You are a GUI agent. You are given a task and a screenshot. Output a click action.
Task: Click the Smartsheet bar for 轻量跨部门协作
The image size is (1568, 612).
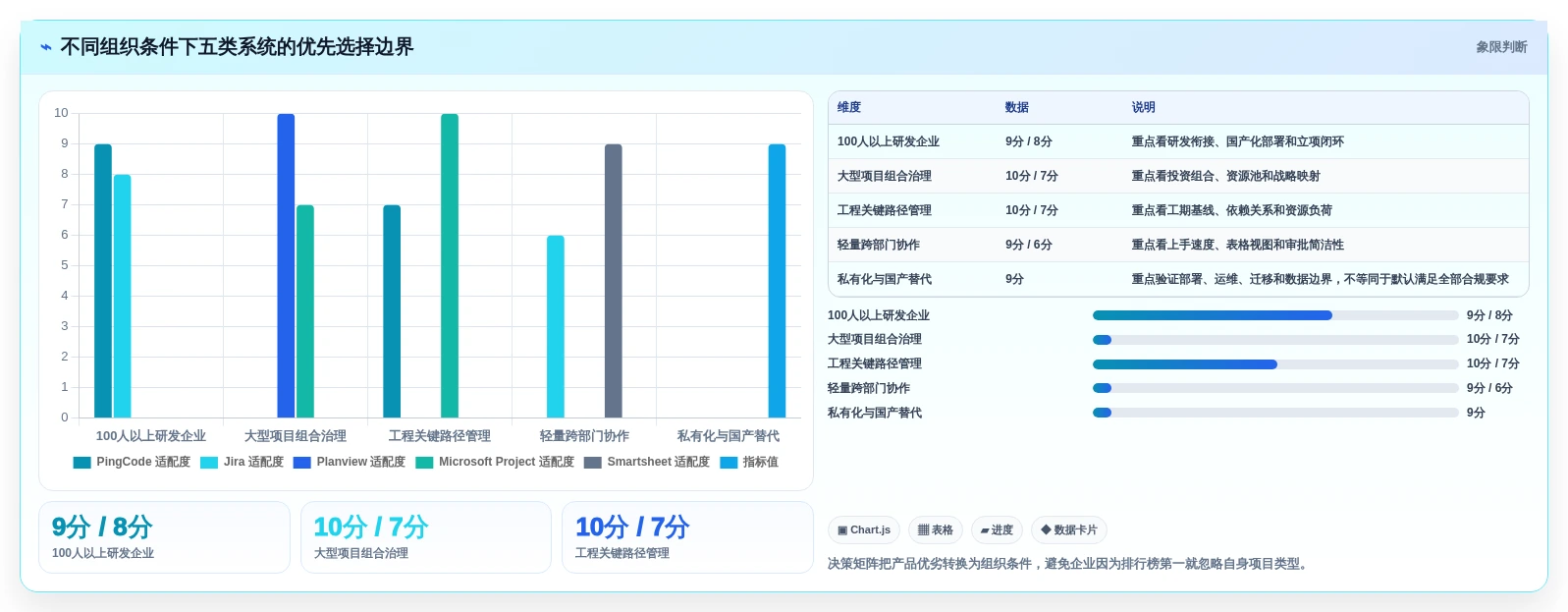point(614,281)
